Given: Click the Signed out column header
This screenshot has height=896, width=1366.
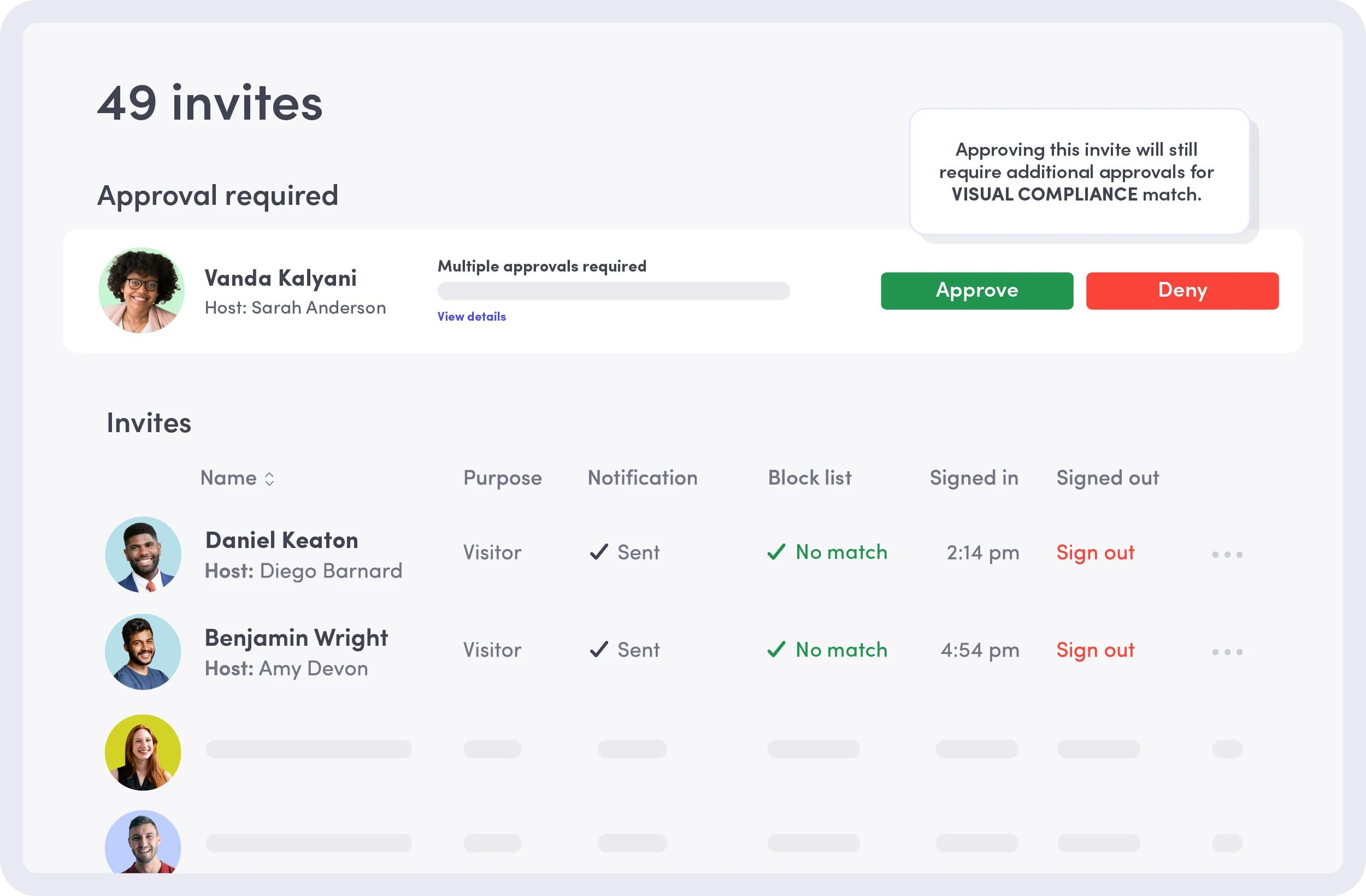Looking at the screenshot, I should [x=1108, y=478].
